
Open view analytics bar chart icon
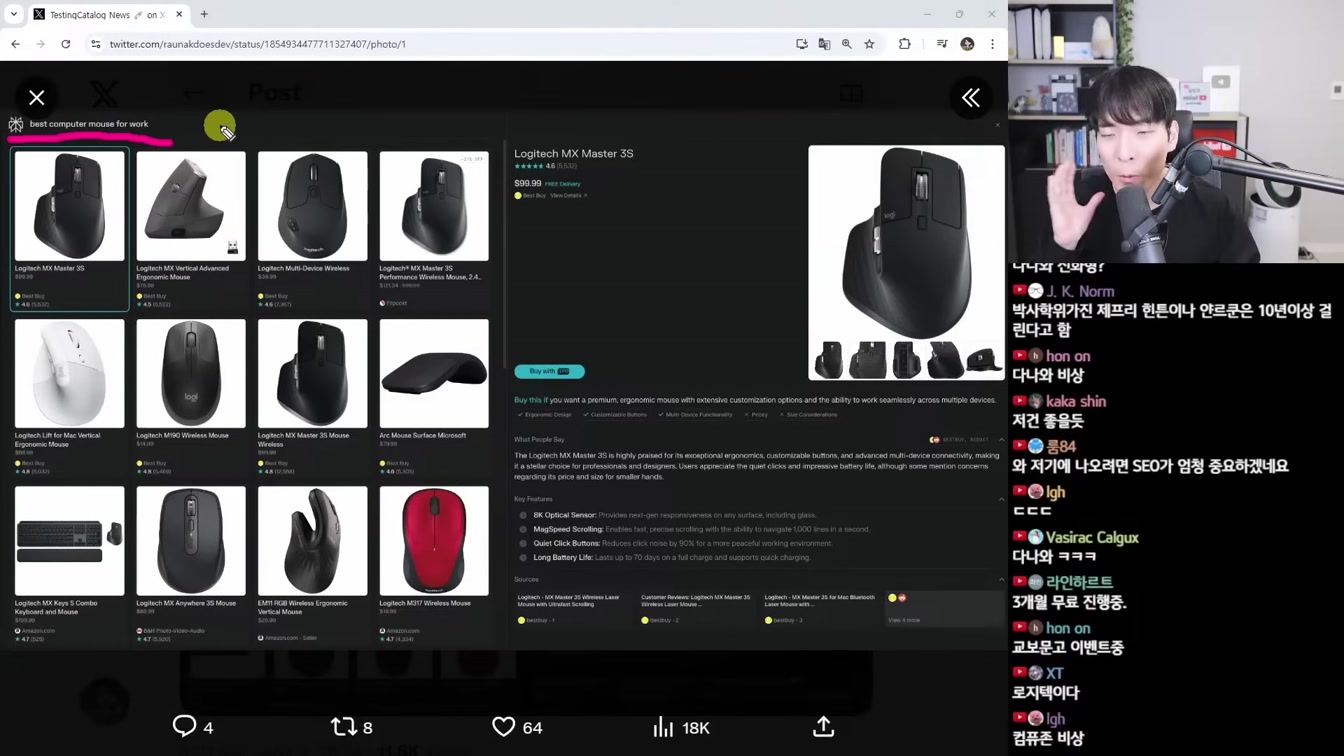pos(663,727)
